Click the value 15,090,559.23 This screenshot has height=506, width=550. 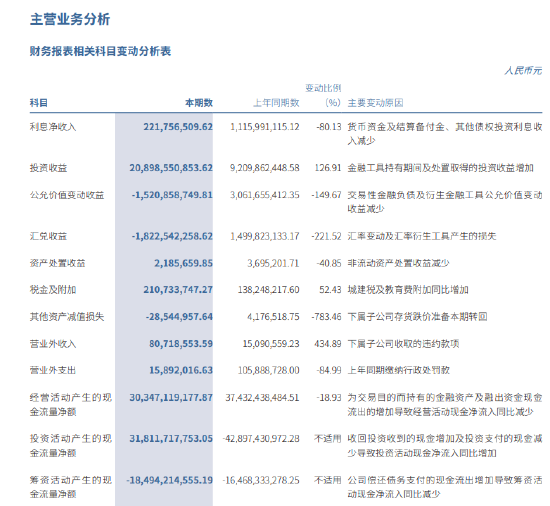[x=271, y=344]
